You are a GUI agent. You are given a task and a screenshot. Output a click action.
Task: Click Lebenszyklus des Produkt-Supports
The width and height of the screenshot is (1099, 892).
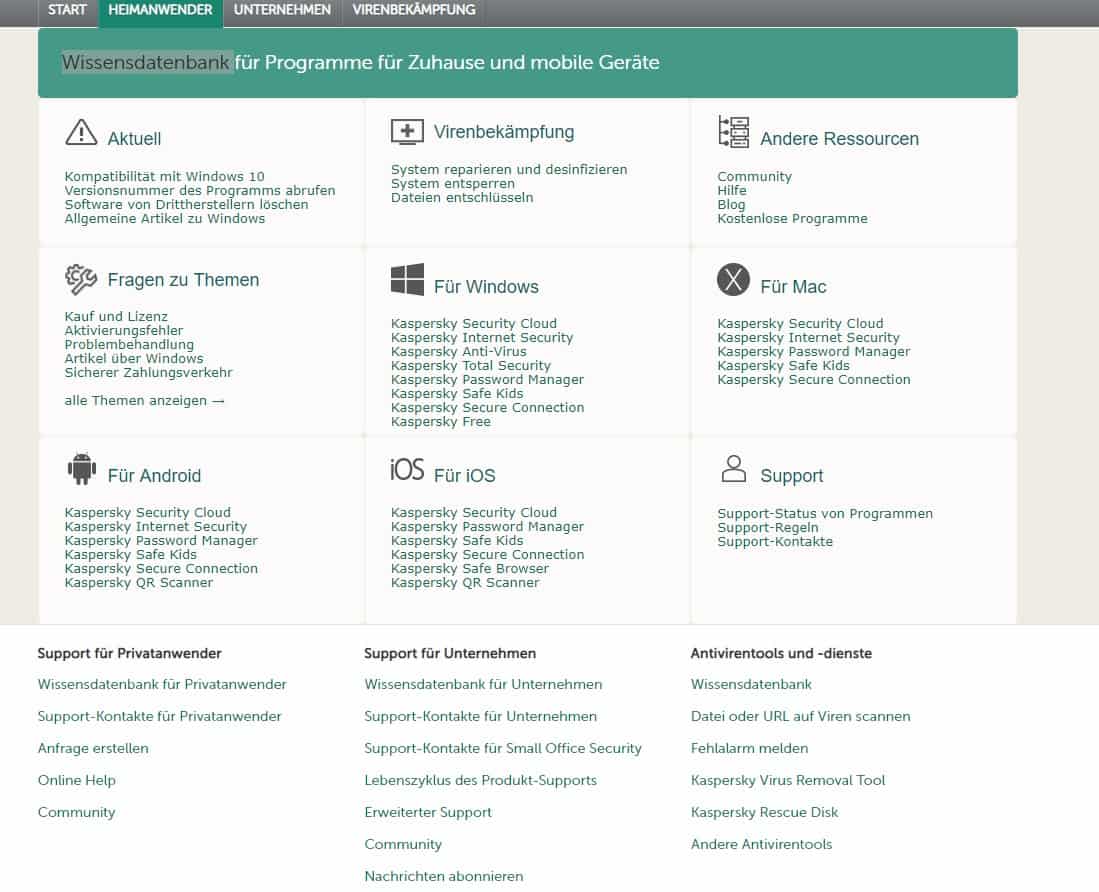(481, 780)
